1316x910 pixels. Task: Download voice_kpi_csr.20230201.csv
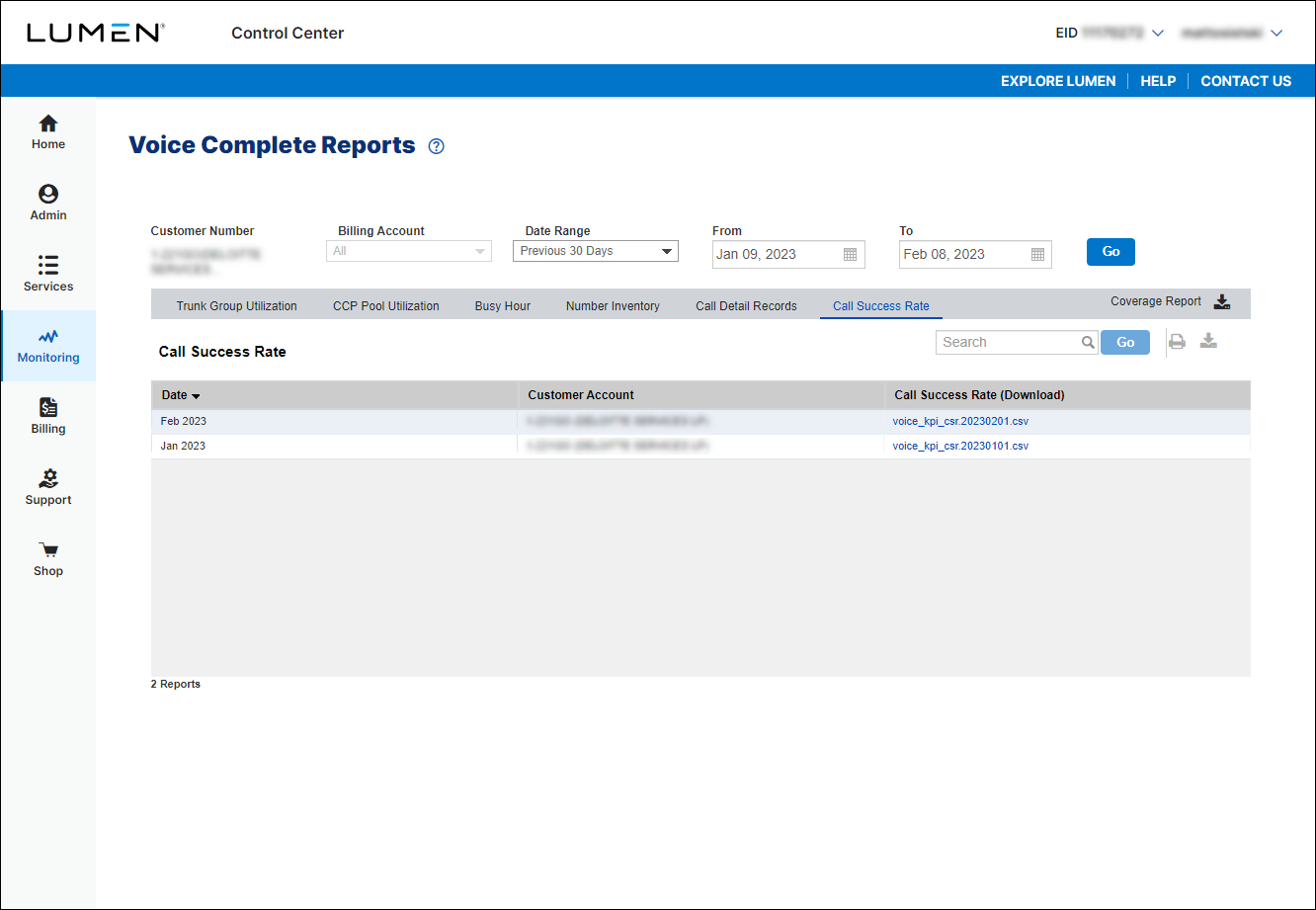pyautogui.click(x=960, y=421)
